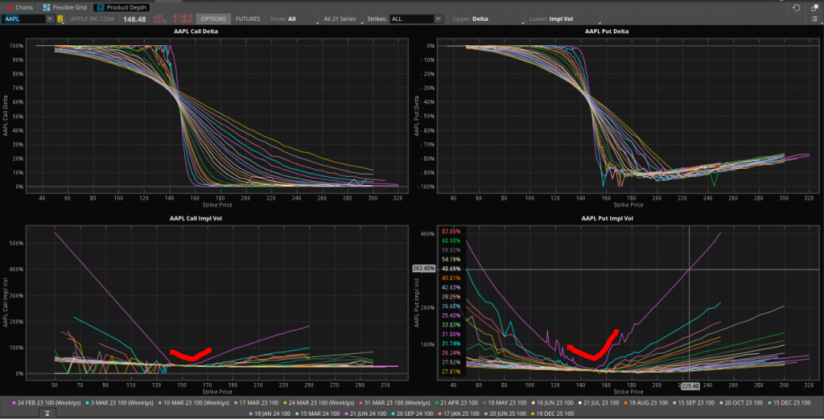
Task: Open the Strikes ALL combo box
Action: point(416,19)
